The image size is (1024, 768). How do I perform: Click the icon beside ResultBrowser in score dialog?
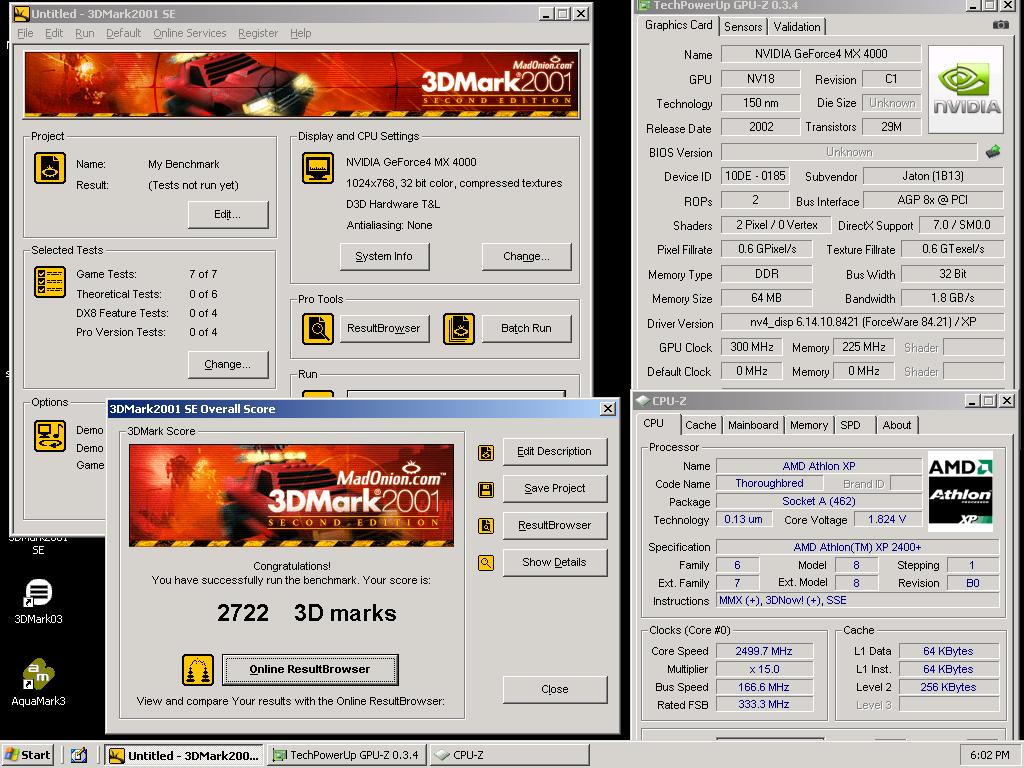coord(486,526)
